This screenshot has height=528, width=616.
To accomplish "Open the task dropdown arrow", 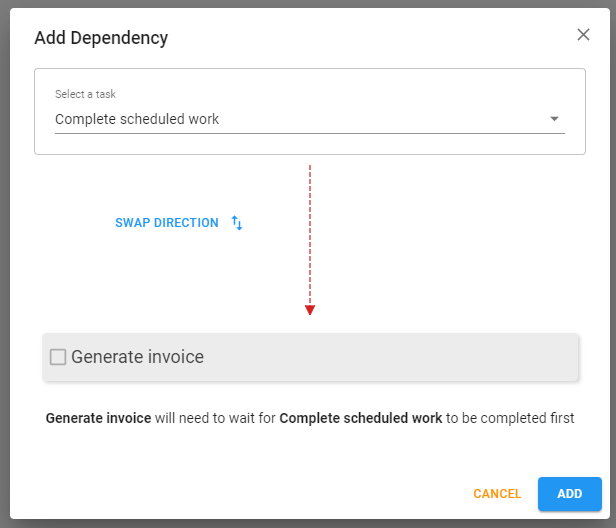I will [555, 120].
